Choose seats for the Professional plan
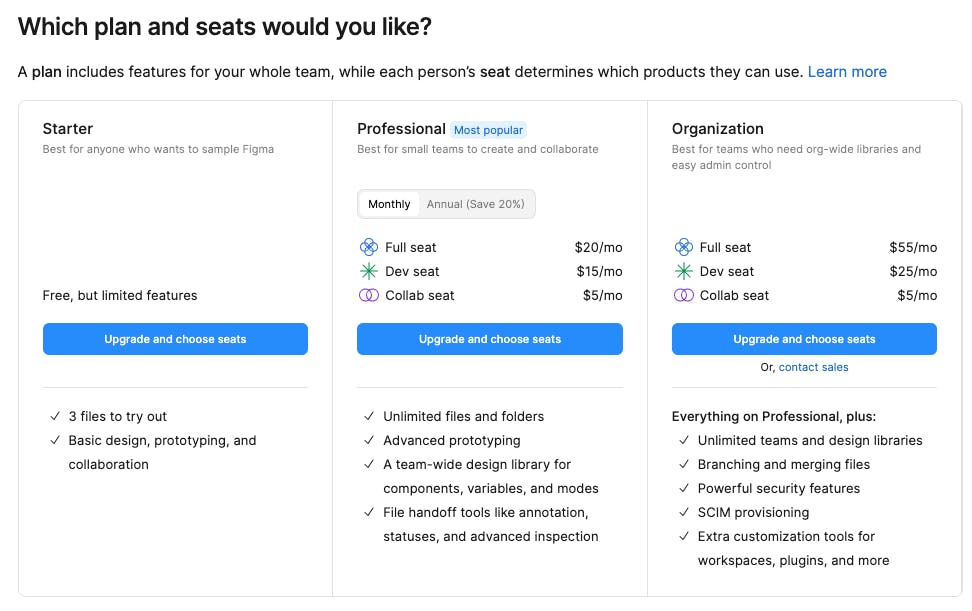Screen dimensions: 972x611 tap(490, 339)
